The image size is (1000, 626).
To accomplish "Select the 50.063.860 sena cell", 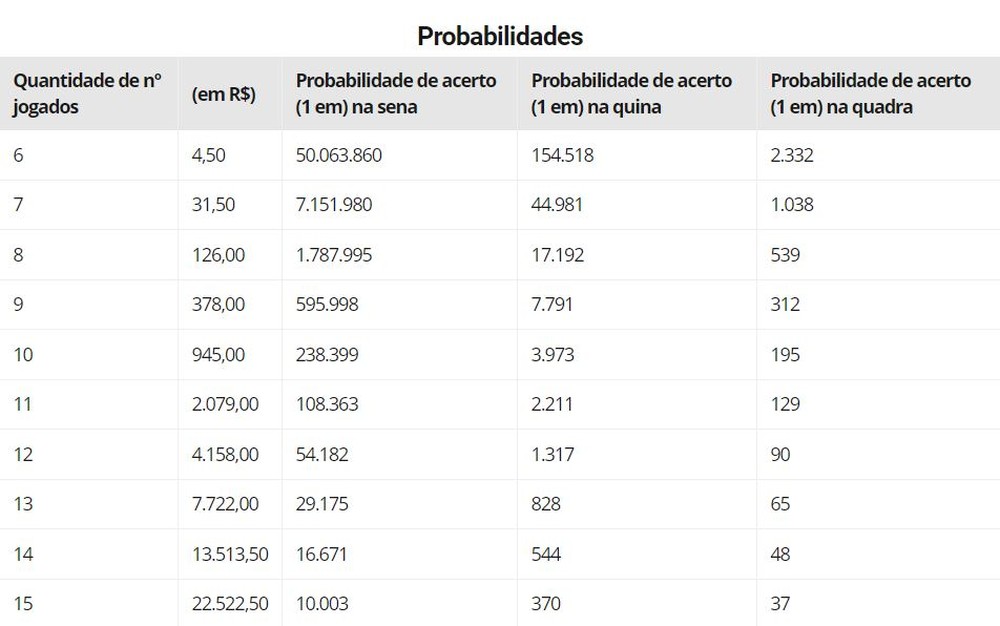I will [x=339, y=156].
